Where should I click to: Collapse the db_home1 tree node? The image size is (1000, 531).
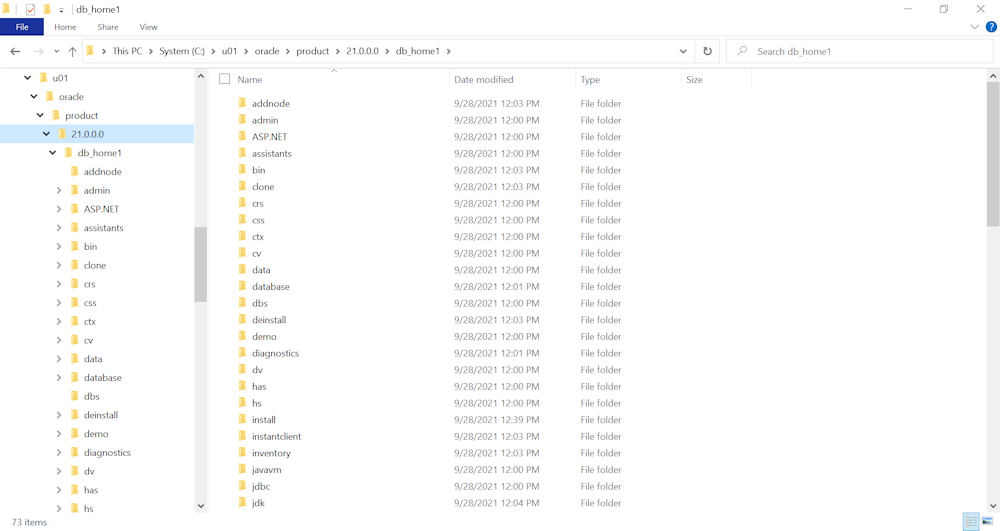coord(53,153)
